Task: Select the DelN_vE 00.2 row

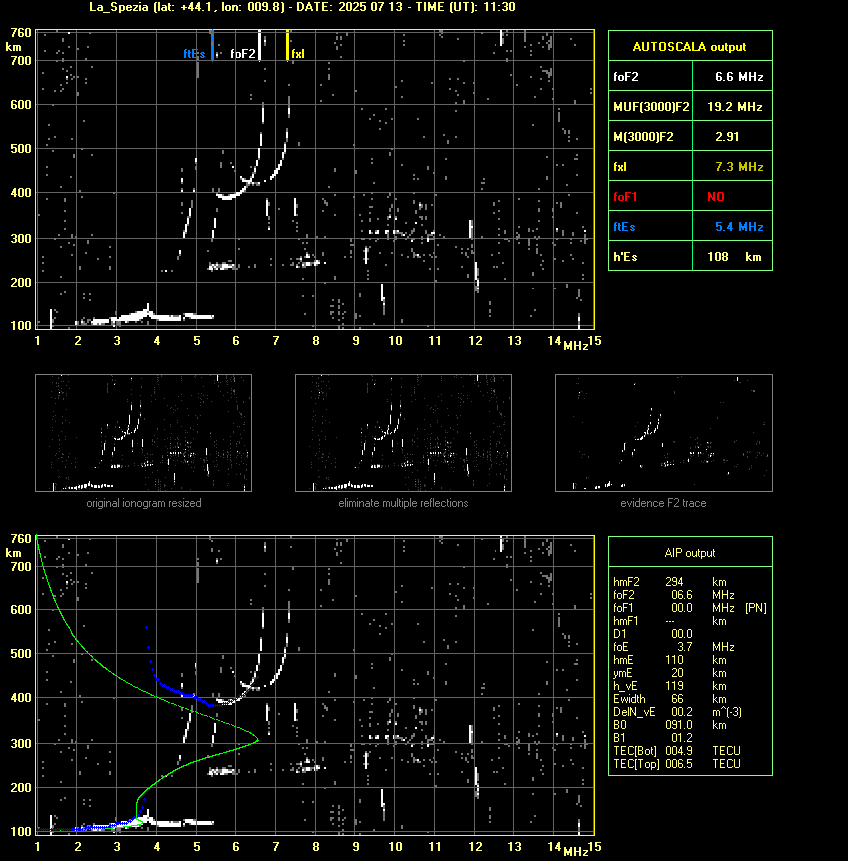Action: [677, 712]
